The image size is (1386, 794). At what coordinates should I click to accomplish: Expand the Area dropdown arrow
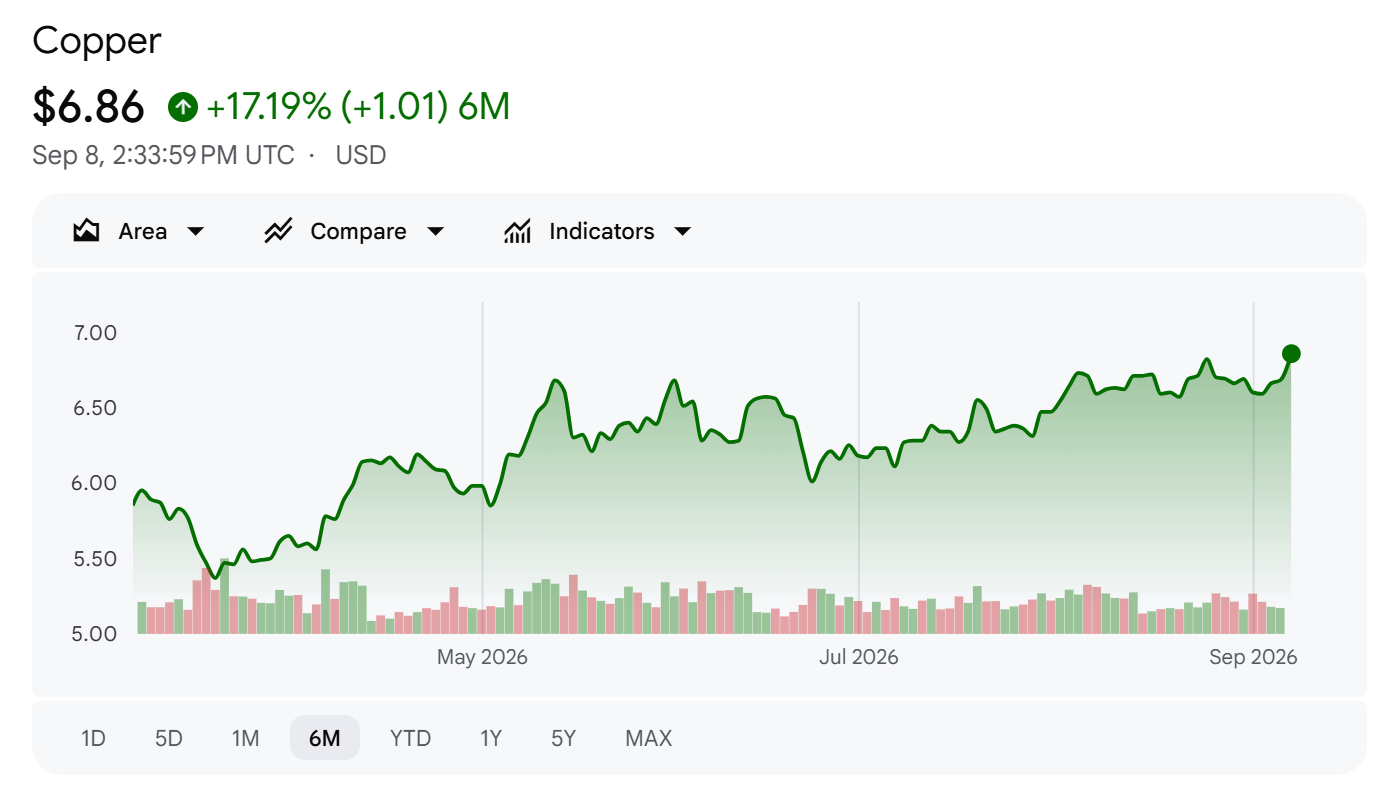click(196, 232)
